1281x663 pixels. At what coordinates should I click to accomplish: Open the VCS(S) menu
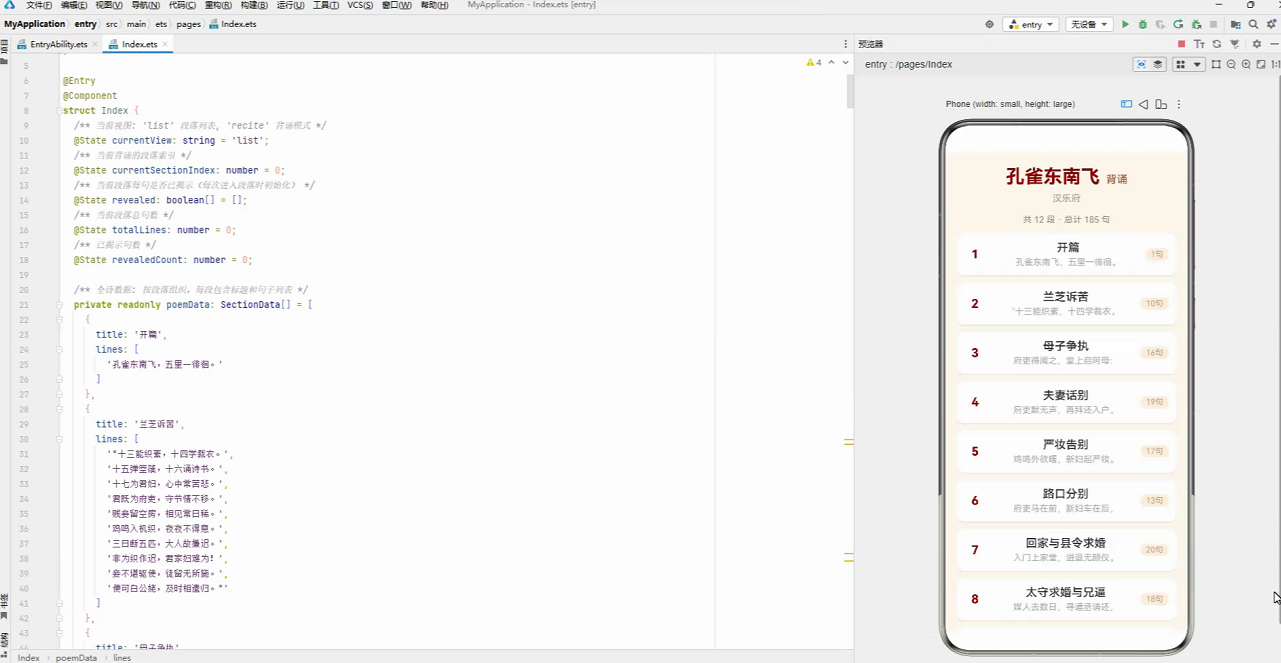coord(360,5)
